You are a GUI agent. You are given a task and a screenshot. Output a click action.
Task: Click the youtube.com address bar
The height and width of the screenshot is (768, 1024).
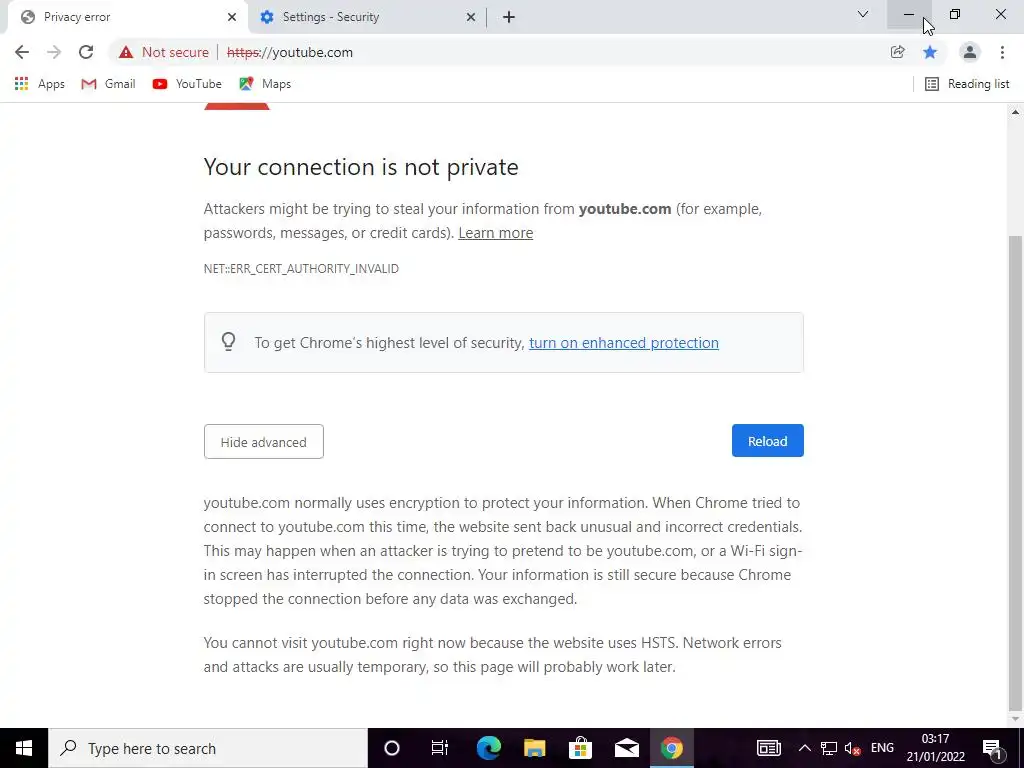click(x=496, y=52)
